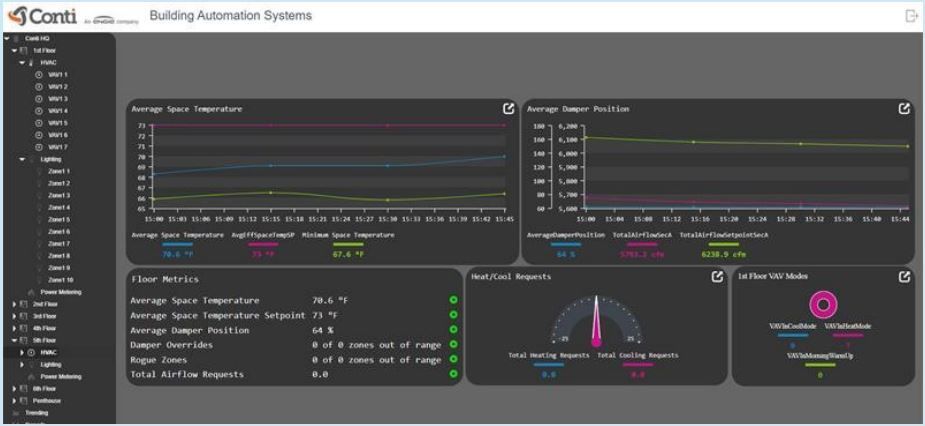Open Average Space Temperature chart in popout
The width and height of the screenshot is (925, 426).
pyautogui.click(x=509, y=109)
